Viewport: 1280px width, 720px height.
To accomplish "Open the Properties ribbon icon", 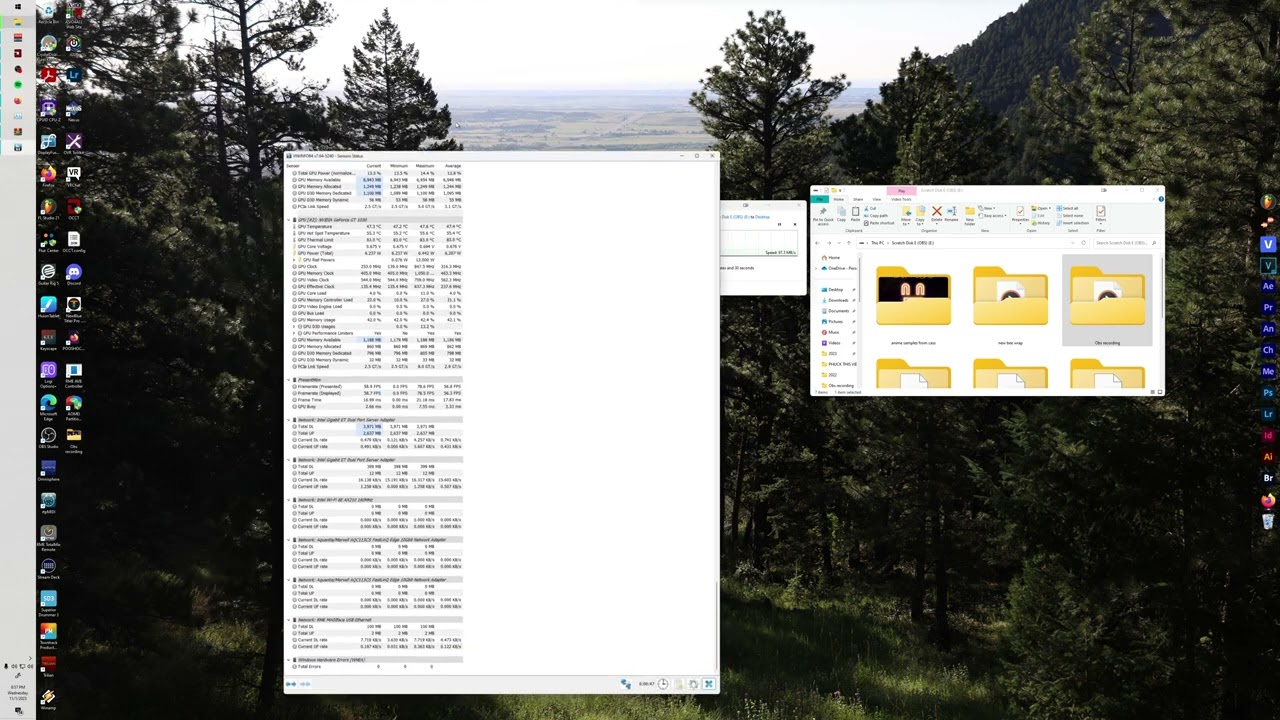I will [x=1020, y=213].
